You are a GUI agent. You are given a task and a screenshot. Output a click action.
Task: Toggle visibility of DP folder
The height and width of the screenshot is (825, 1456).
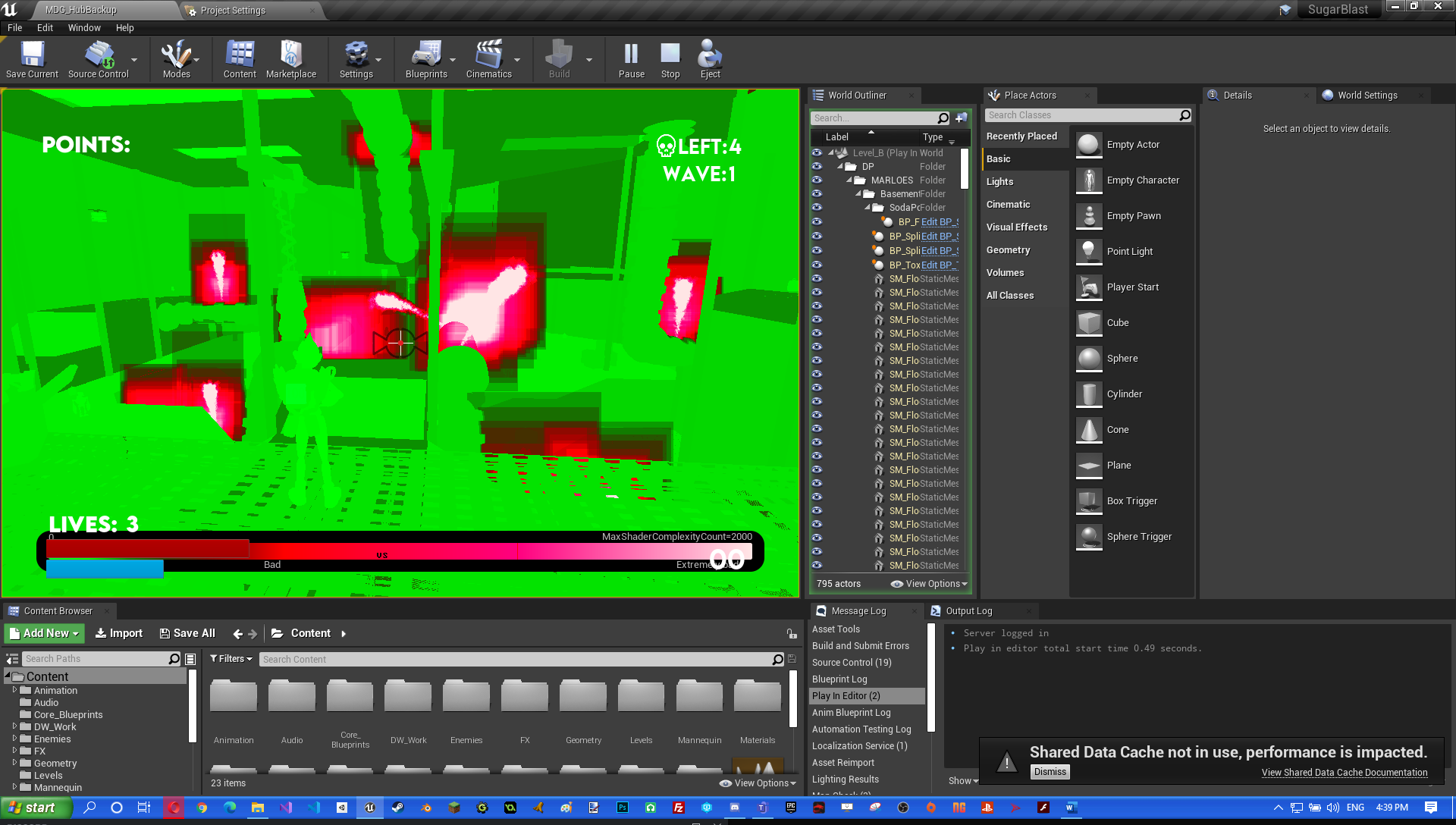click(x=817, y=167)
